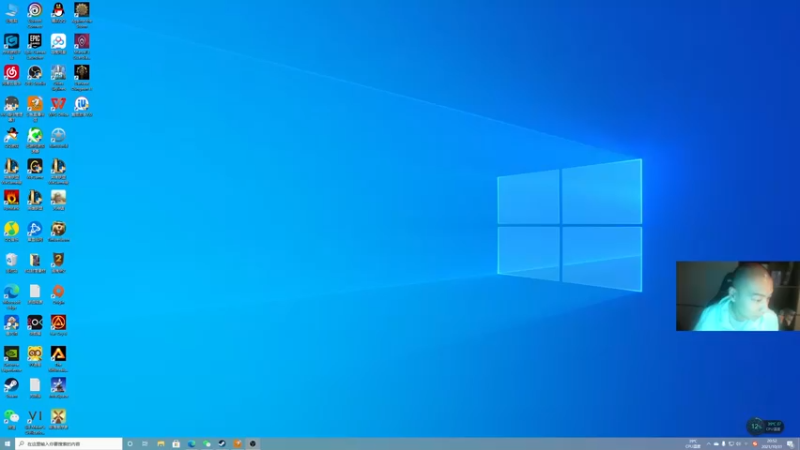Open File Explorer from the taskbar
Viewport: 800px width, 450px height.
(x=161, y=444)
